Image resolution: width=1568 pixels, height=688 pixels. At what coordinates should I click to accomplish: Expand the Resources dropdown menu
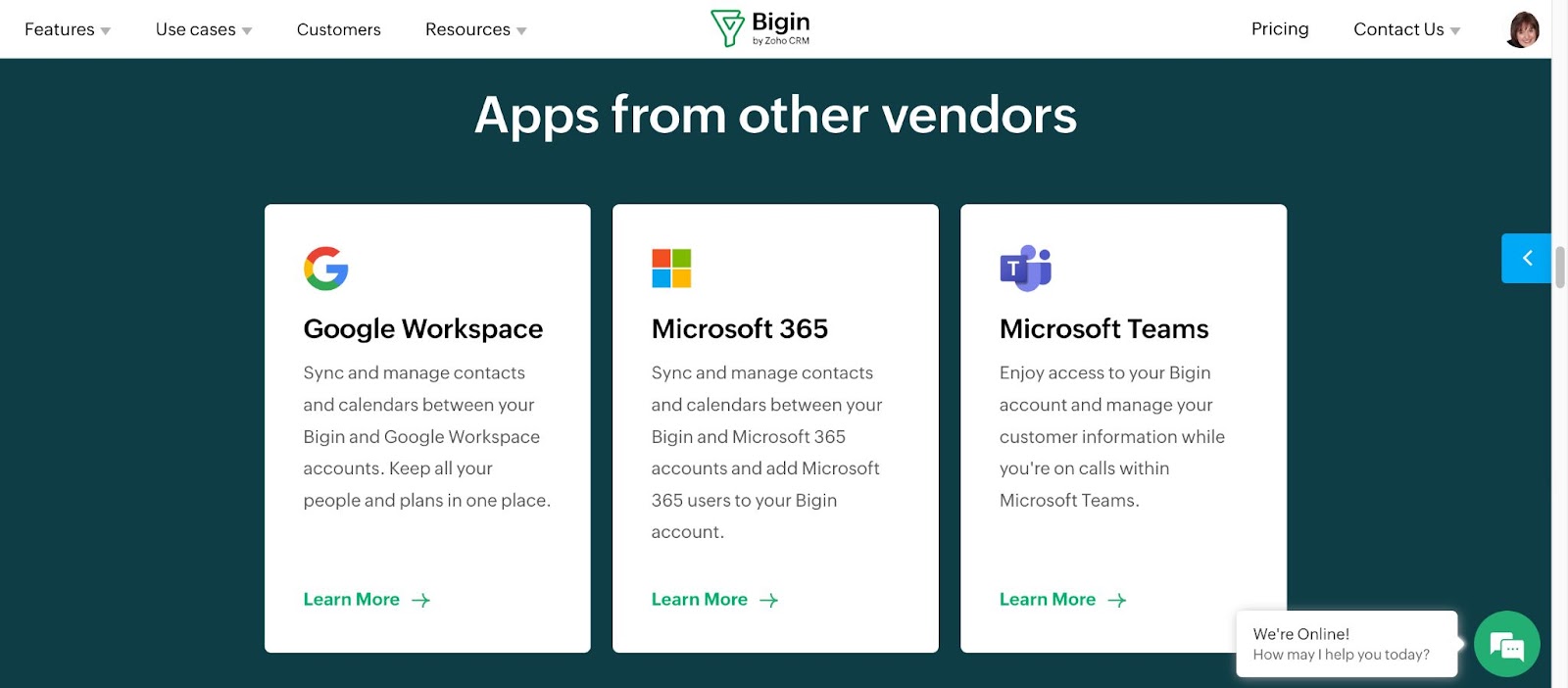476,29
